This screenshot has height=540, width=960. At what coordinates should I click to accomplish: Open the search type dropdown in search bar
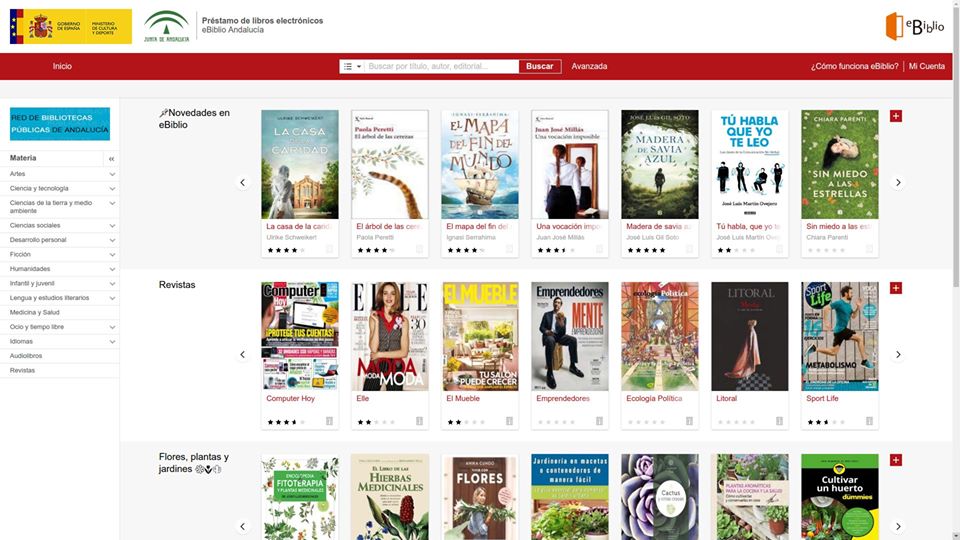coord(352,67)
